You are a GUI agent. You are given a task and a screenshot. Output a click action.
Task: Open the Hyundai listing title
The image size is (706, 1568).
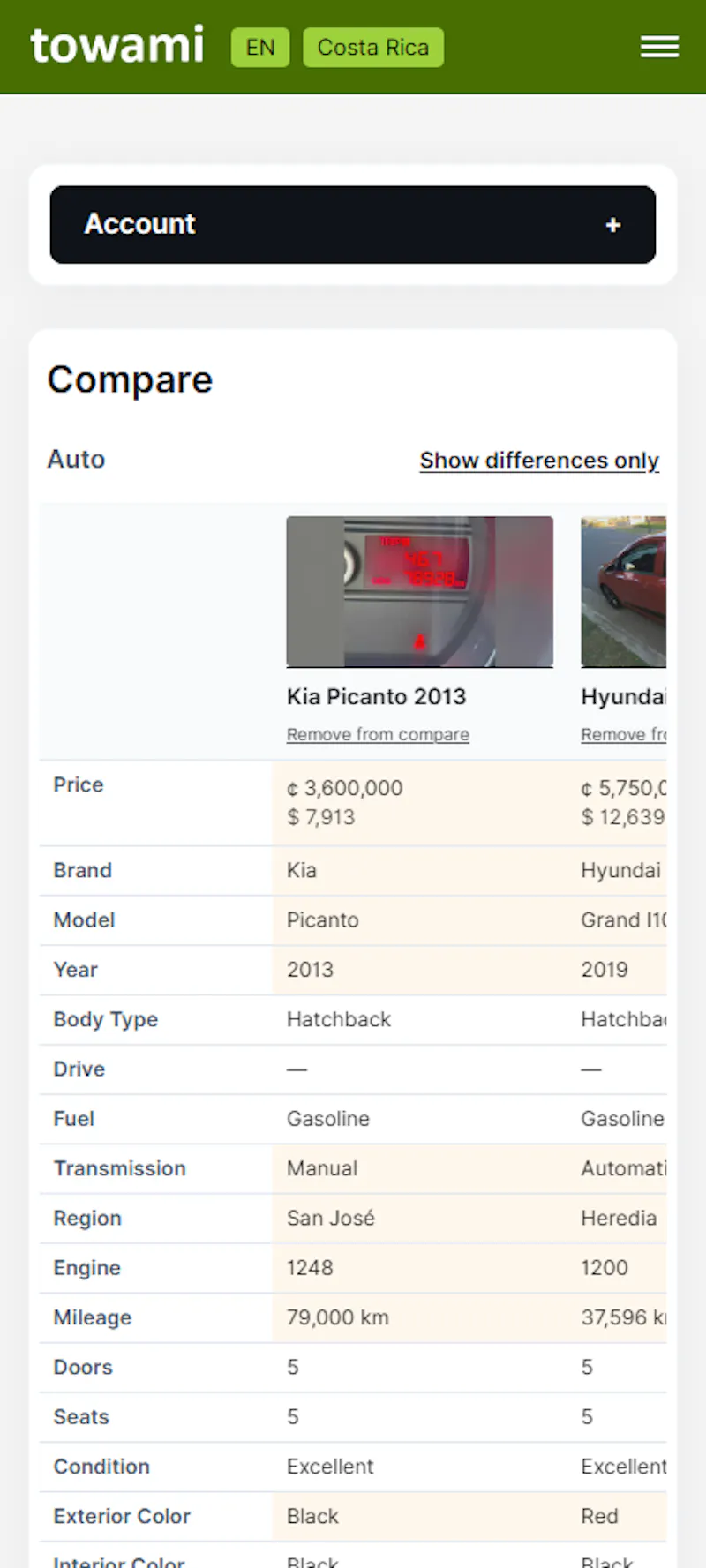click(623, 696)
